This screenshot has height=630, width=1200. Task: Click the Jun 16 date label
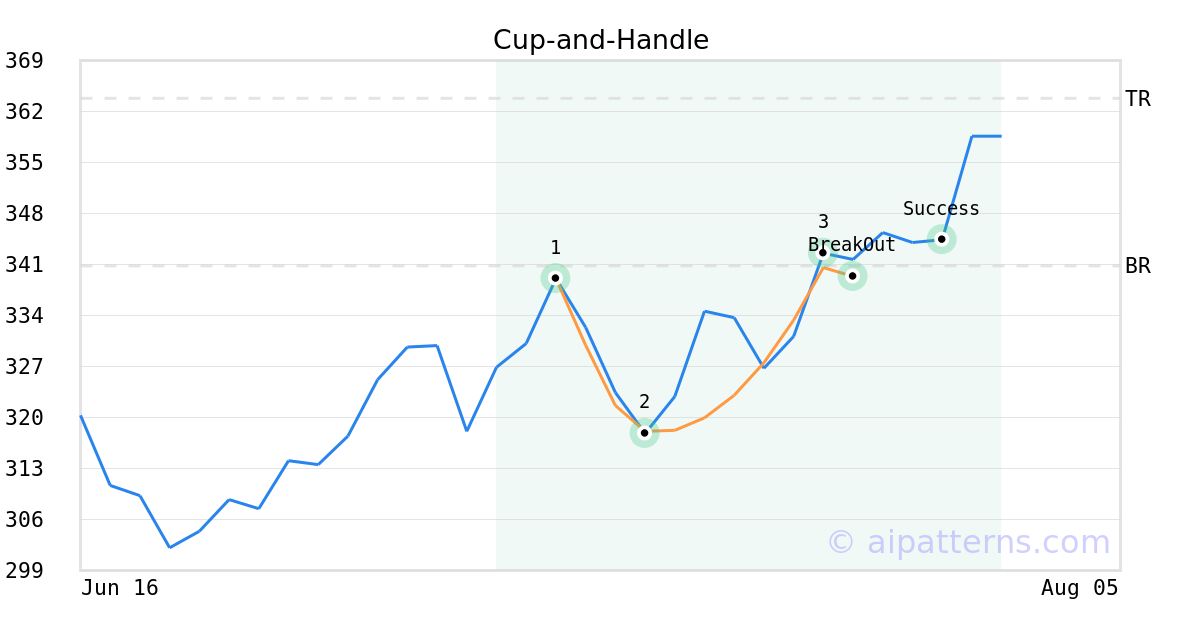[x=120, y=588]
